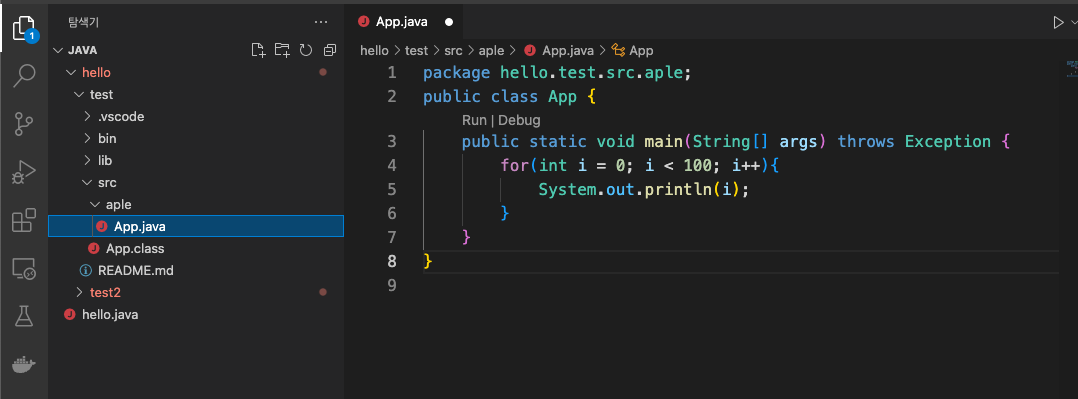Screen dimensions: 1078x399
Task: Open the Run and Debug view
Action: tap(24, 173)
